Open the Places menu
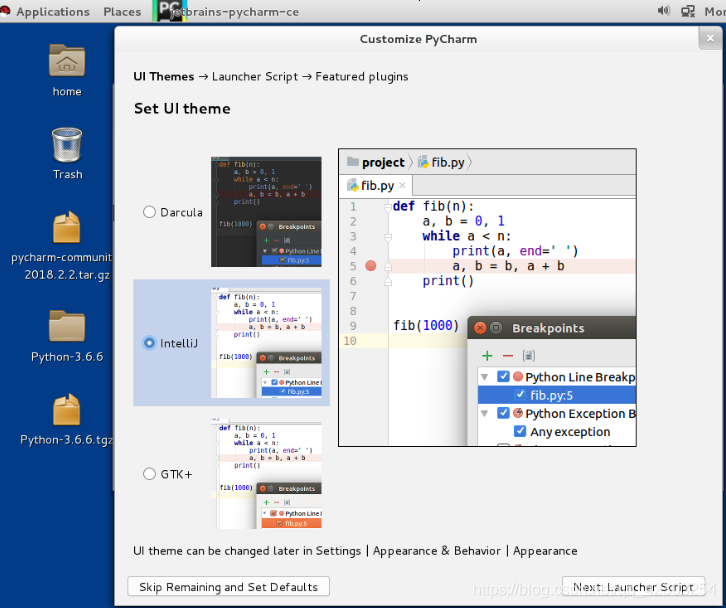This screenshot has width=726, height=608. click(x=122, y=12)
